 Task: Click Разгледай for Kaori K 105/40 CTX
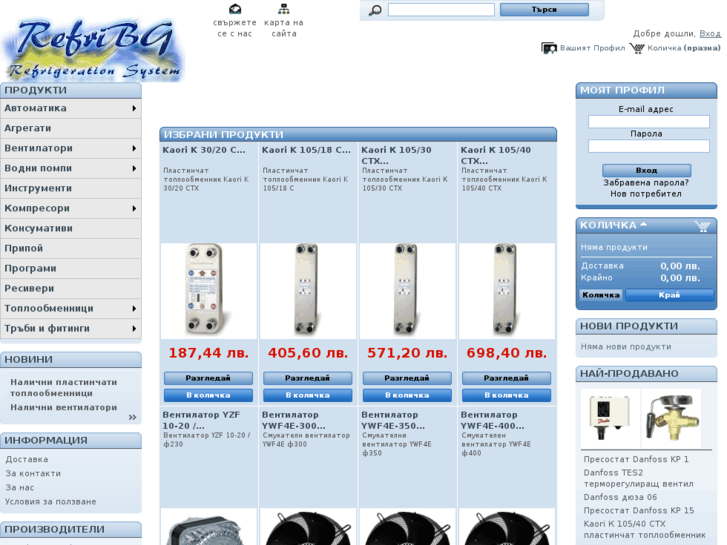[506, 378]
